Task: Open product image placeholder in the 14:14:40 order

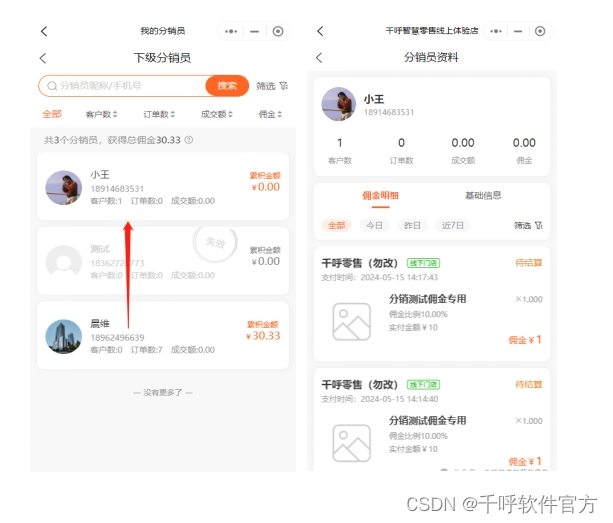Action: tap(351, 443)
